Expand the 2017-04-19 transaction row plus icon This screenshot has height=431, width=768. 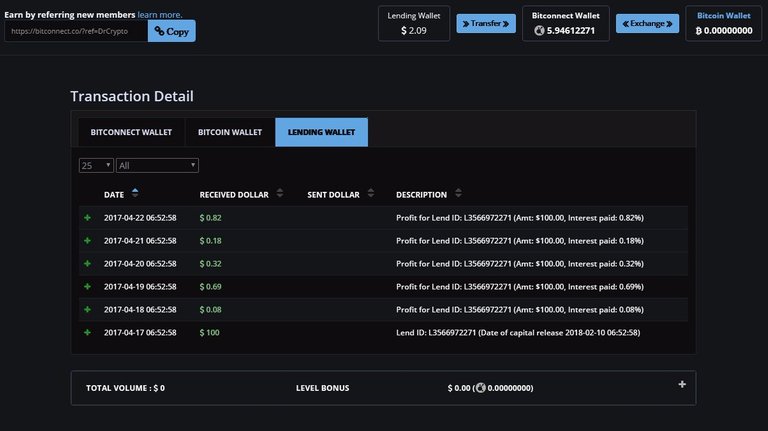click(x=87, y=287)
